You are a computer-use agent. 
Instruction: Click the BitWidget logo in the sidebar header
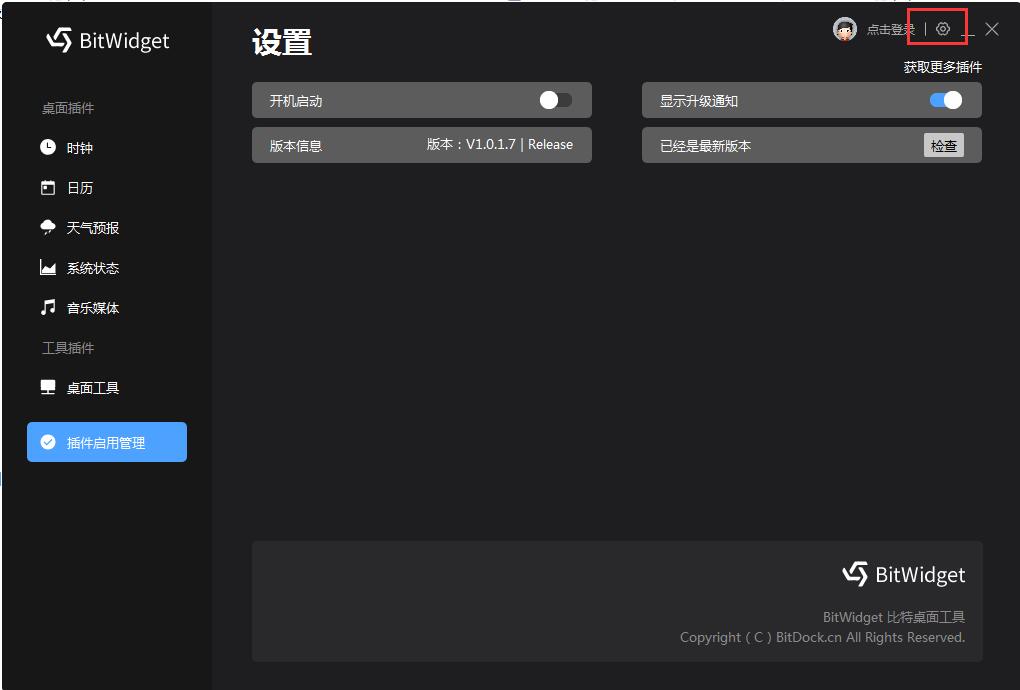click(108, 40)
